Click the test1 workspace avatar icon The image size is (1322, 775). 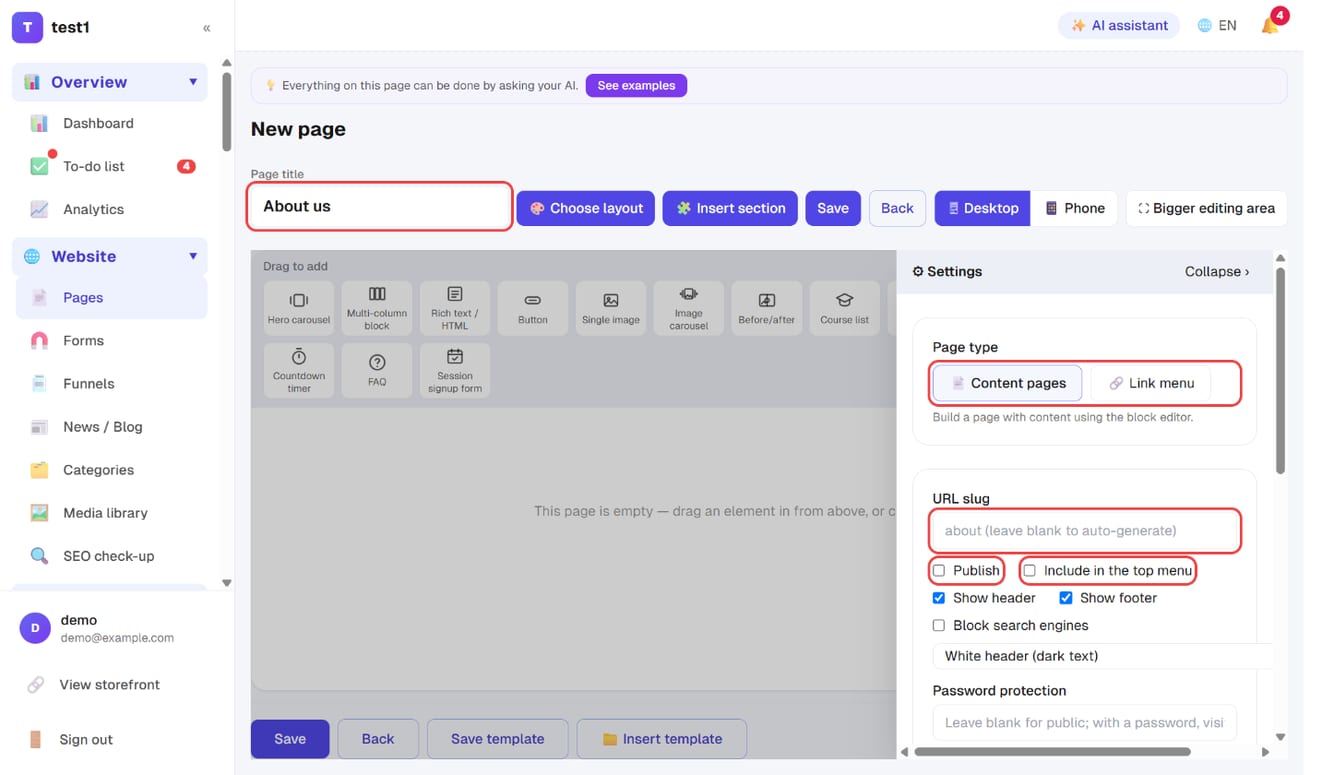point(27,27)
